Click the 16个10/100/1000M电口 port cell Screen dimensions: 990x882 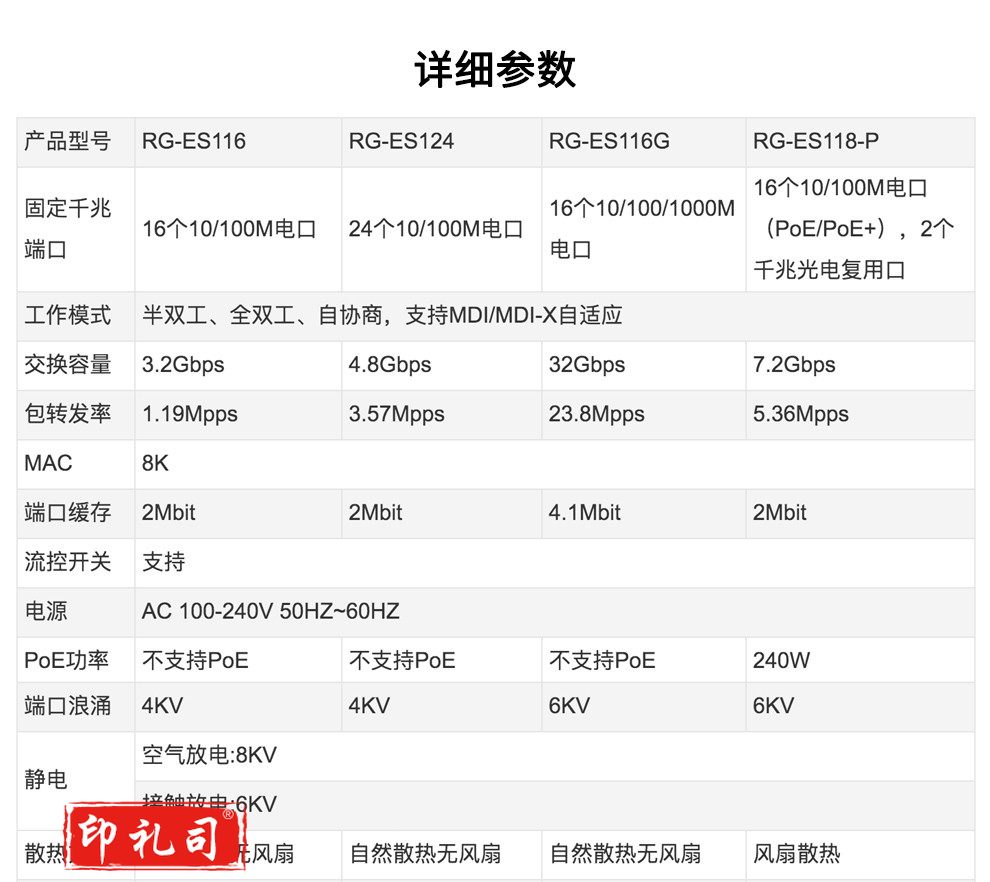coord(641,229)
